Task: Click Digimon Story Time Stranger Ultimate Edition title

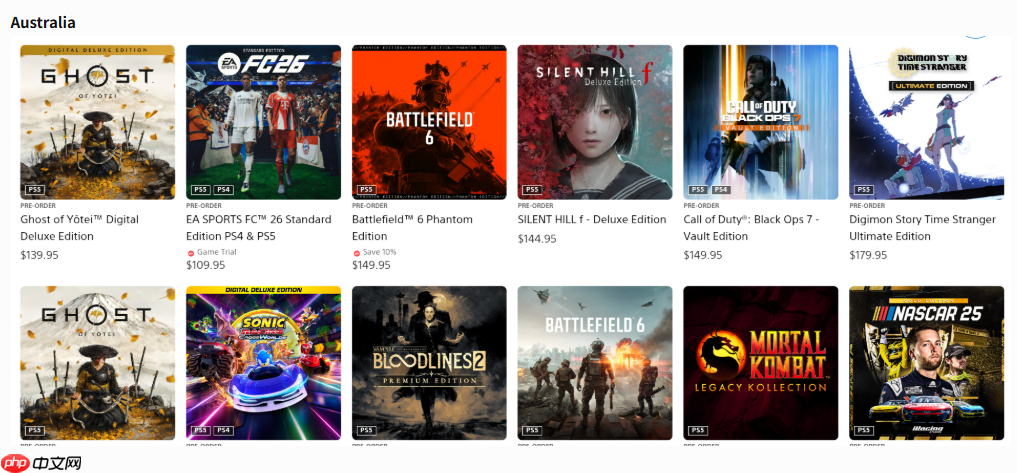Action: pos(922,228)
